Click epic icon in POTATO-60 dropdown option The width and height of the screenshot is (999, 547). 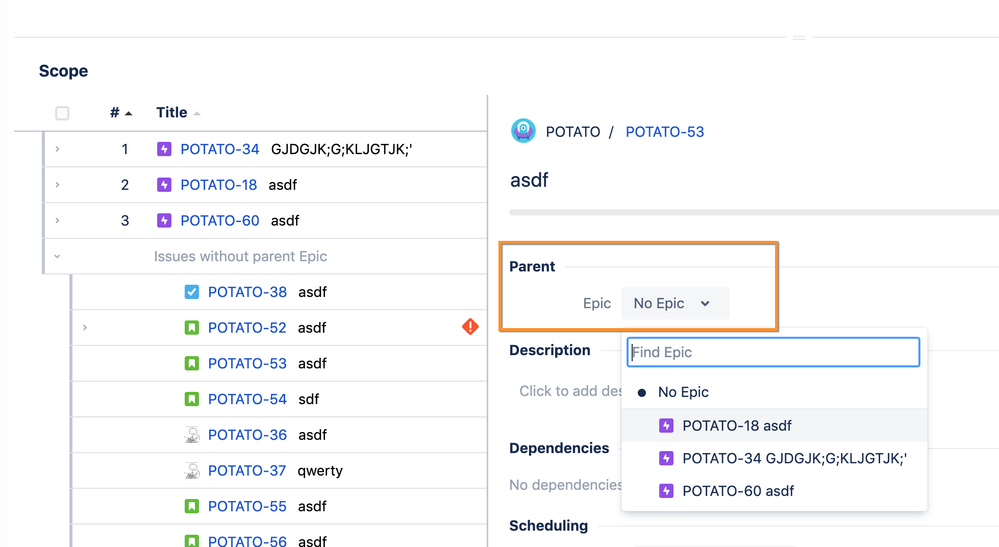[666, 491]
